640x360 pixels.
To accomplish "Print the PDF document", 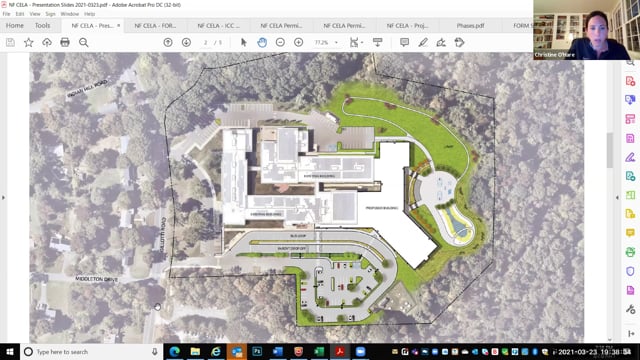I will click(65, 42).
